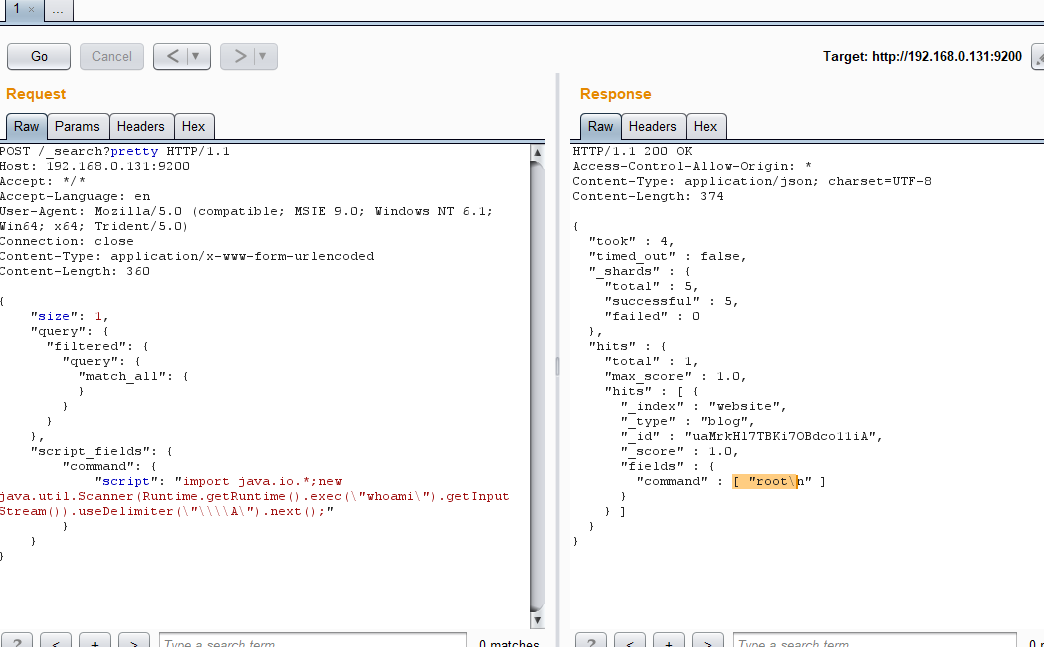
Task: Click the response Content-Type application/json header
Action: (752, 182)
